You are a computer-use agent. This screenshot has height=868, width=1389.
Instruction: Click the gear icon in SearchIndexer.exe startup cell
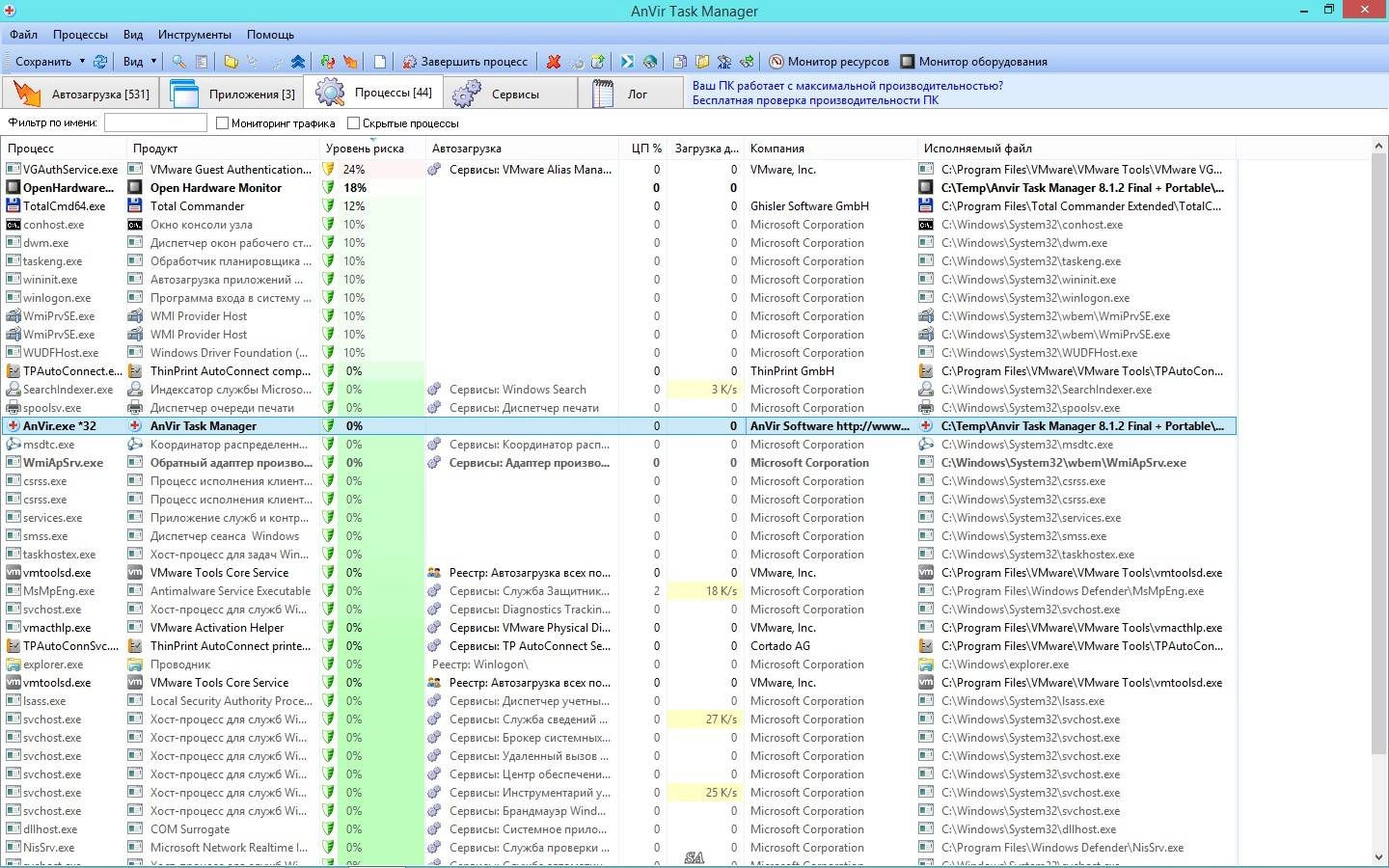[x=434, y=390]
